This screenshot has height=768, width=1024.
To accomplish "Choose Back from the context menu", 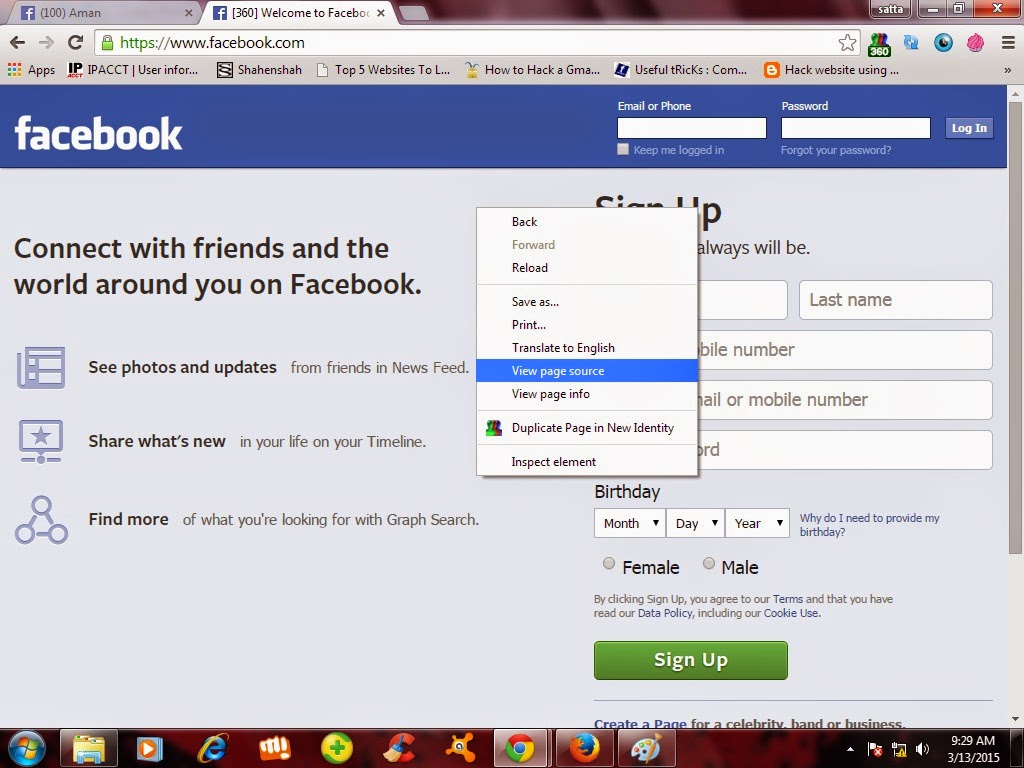I will pyautogui.click(x=587, y=222).
